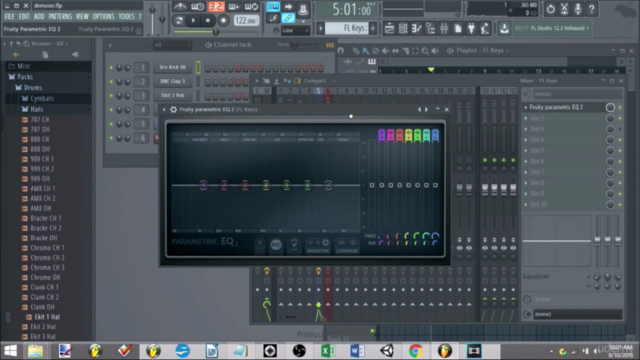This screenshot has width=640, height=360.
Task: Open the TOOLS menu
Action: click(126, 17)
